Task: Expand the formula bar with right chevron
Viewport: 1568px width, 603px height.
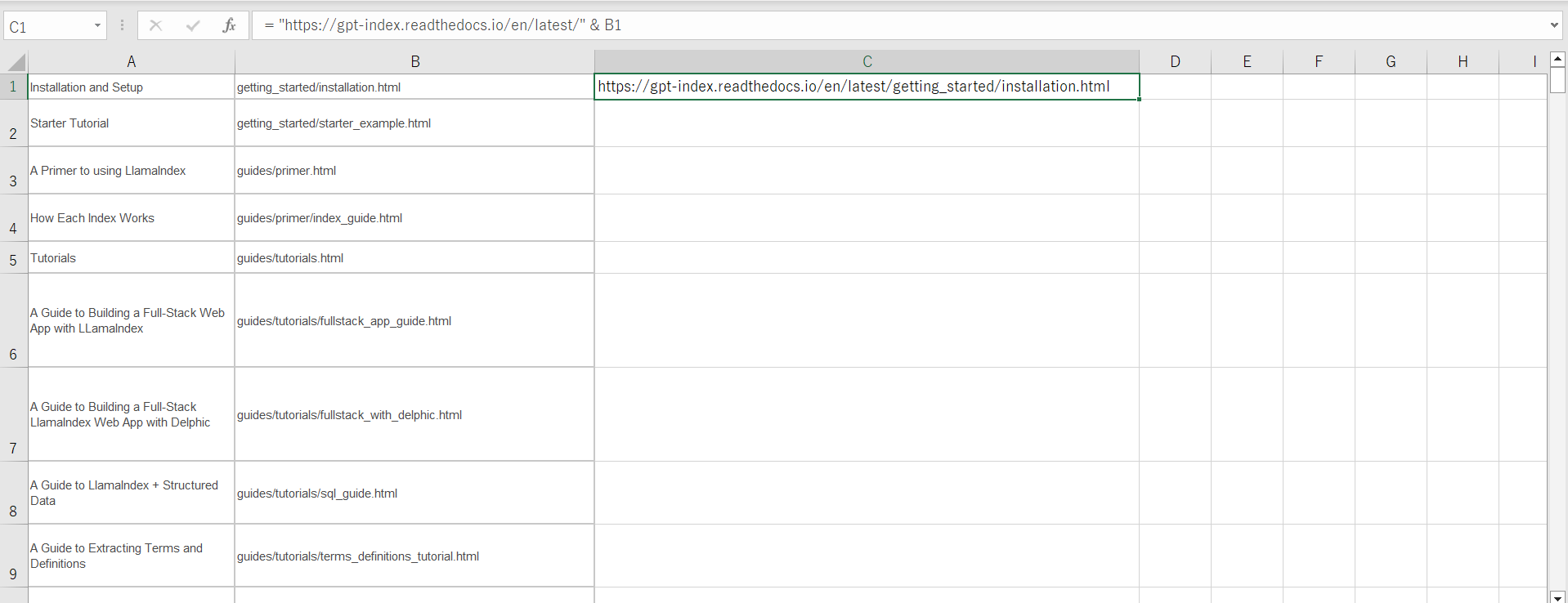Action: pyautogui.click(x=1553, y=25)
